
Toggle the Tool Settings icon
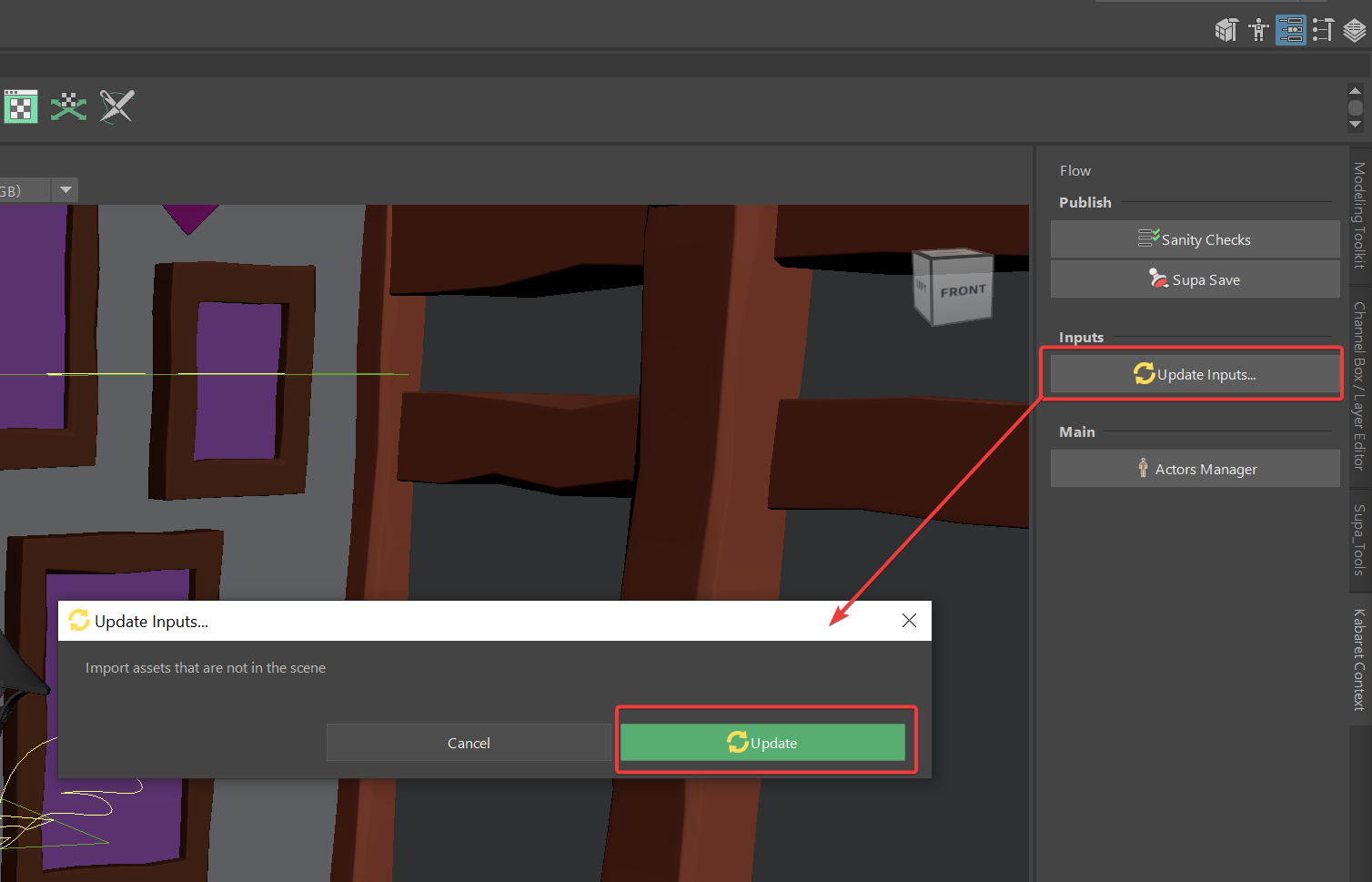pos(1323,30)
